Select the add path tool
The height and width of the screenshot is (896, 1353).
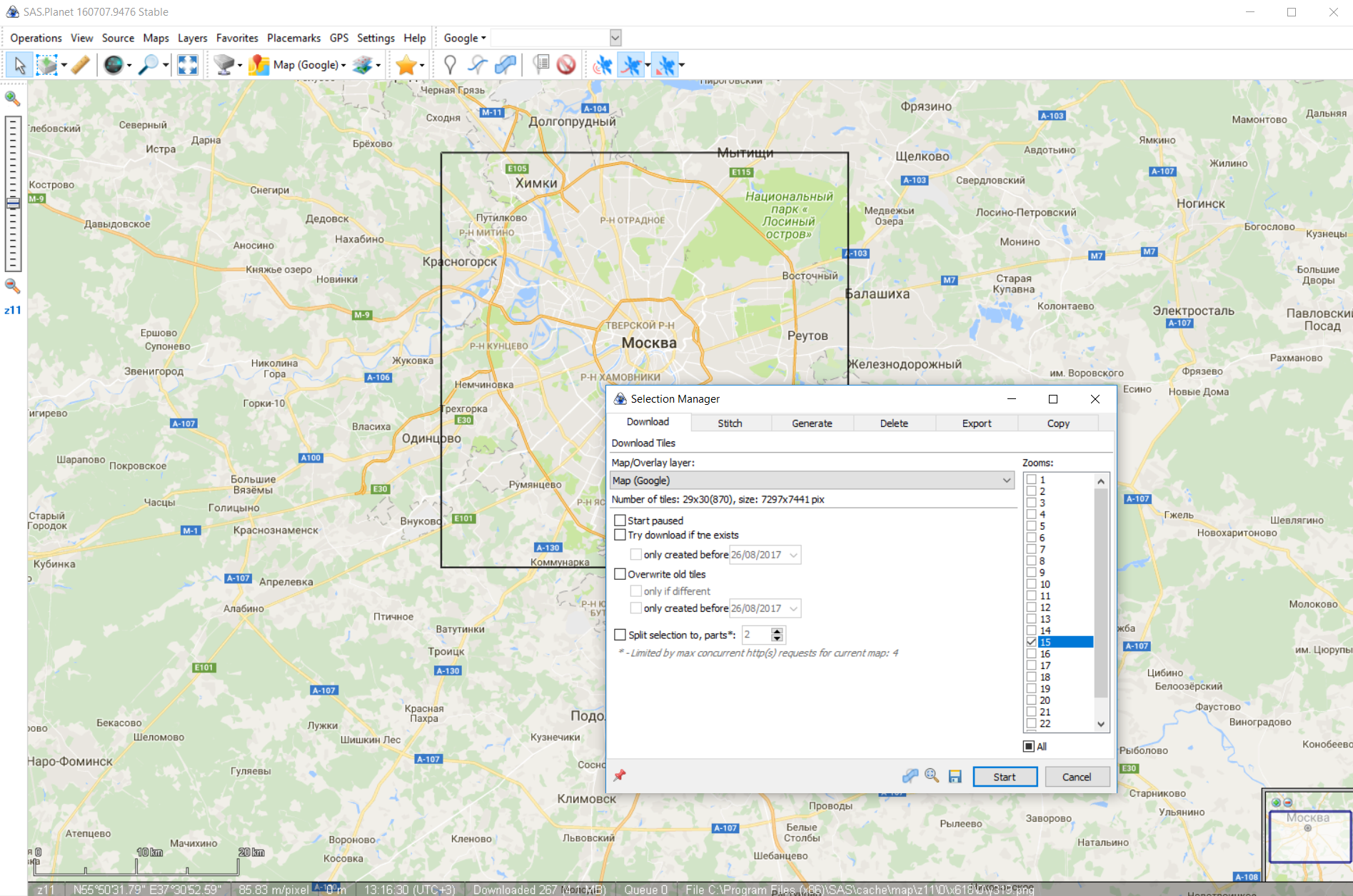pyautogui.click(x=478, y=65)
